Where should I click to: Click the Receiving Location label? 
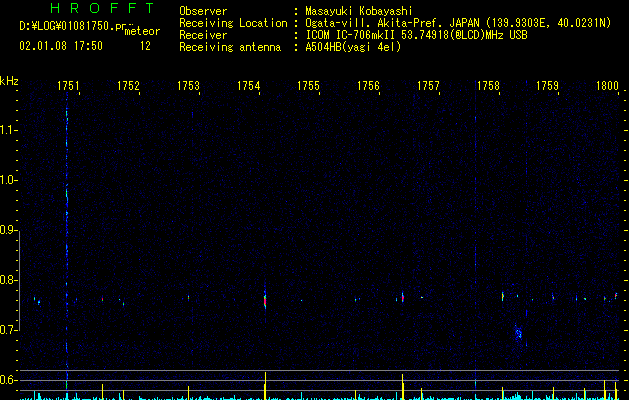[233, 23]
